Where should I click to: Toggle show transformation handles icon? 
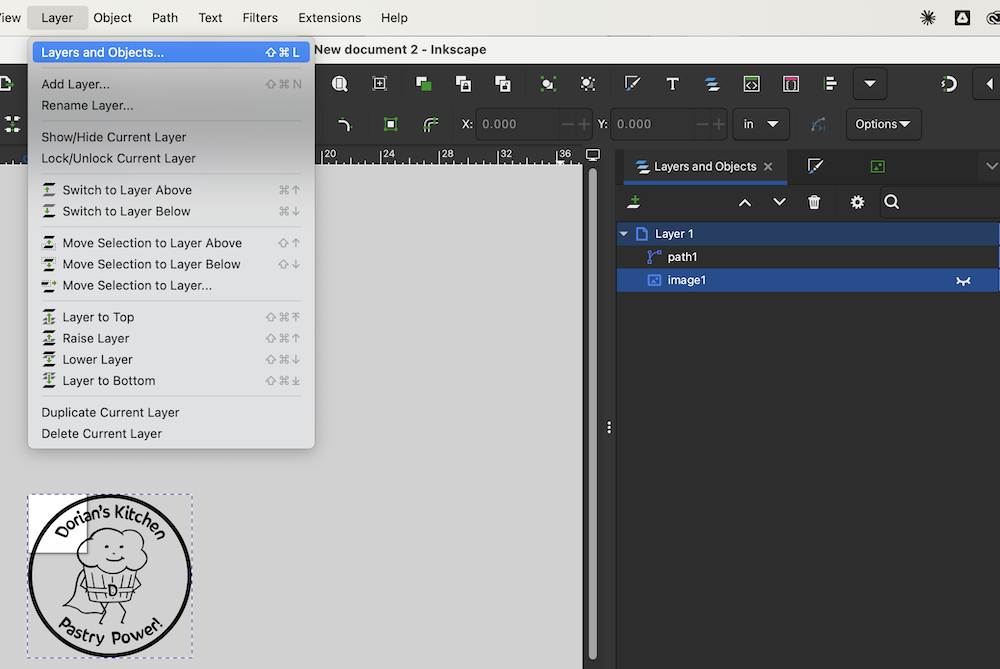[x=390, y=124]
